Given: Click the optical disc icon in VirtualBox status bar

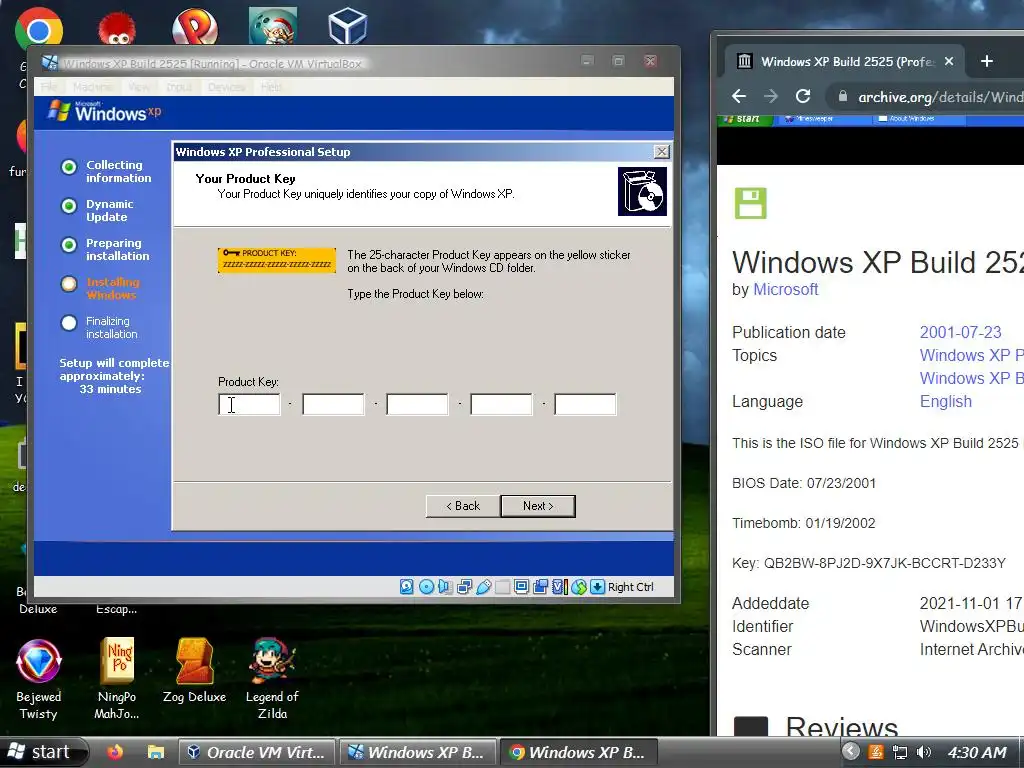Looking at the screenshot, I should click(426, 586).
